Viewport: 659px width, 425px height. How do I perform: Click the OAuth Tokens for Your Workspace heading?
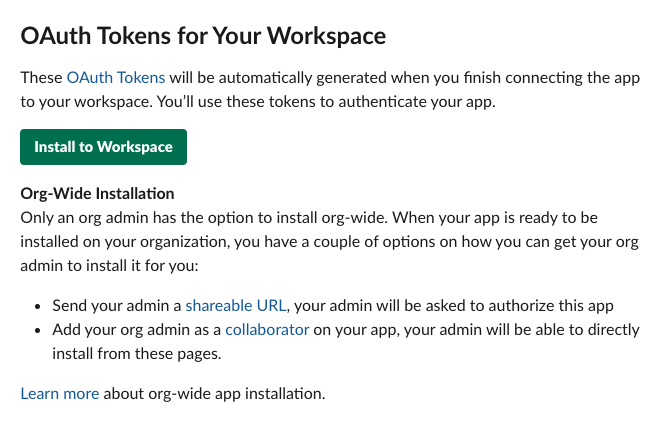pos(203,36)
